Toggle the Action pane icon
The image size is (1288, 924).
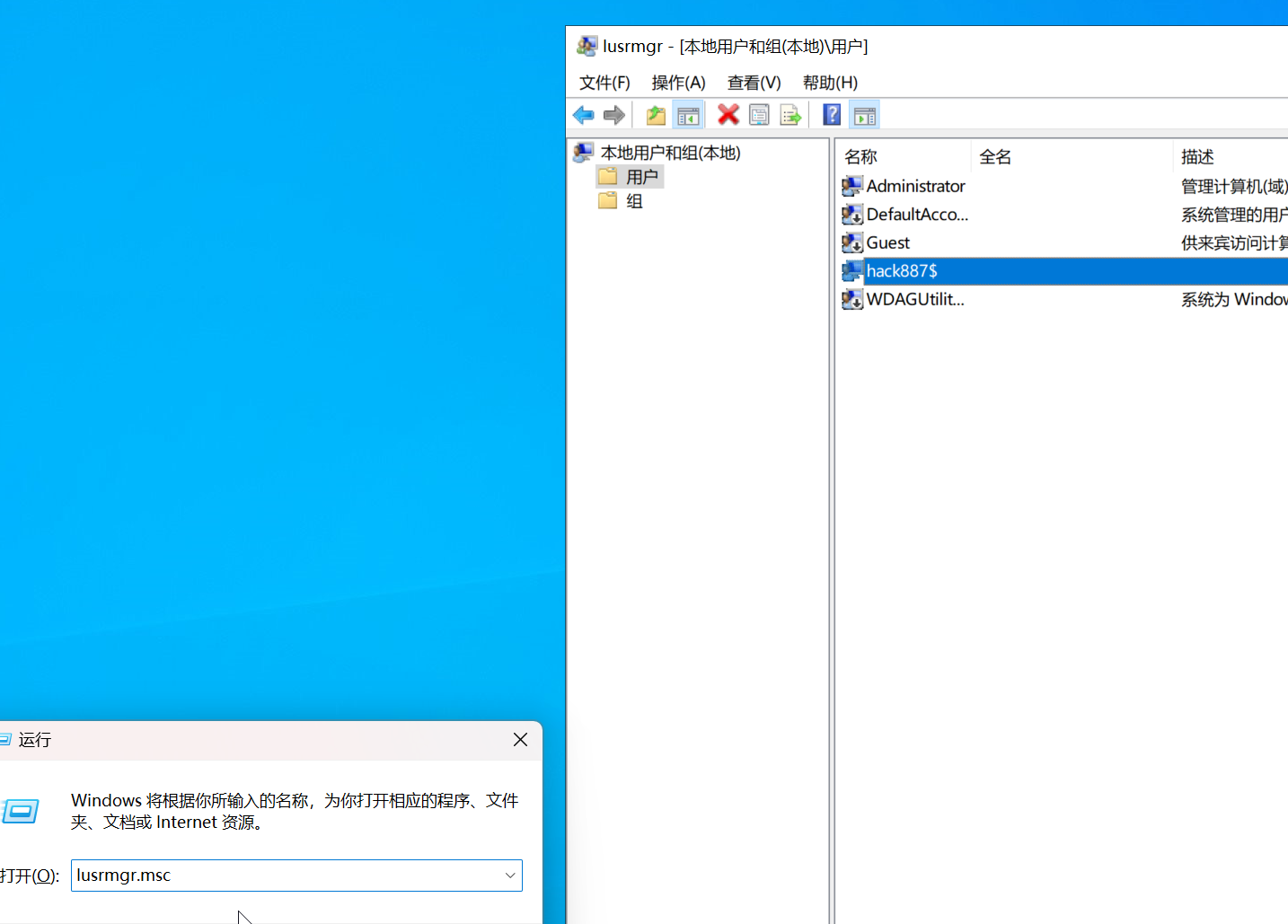click(864, 115)
